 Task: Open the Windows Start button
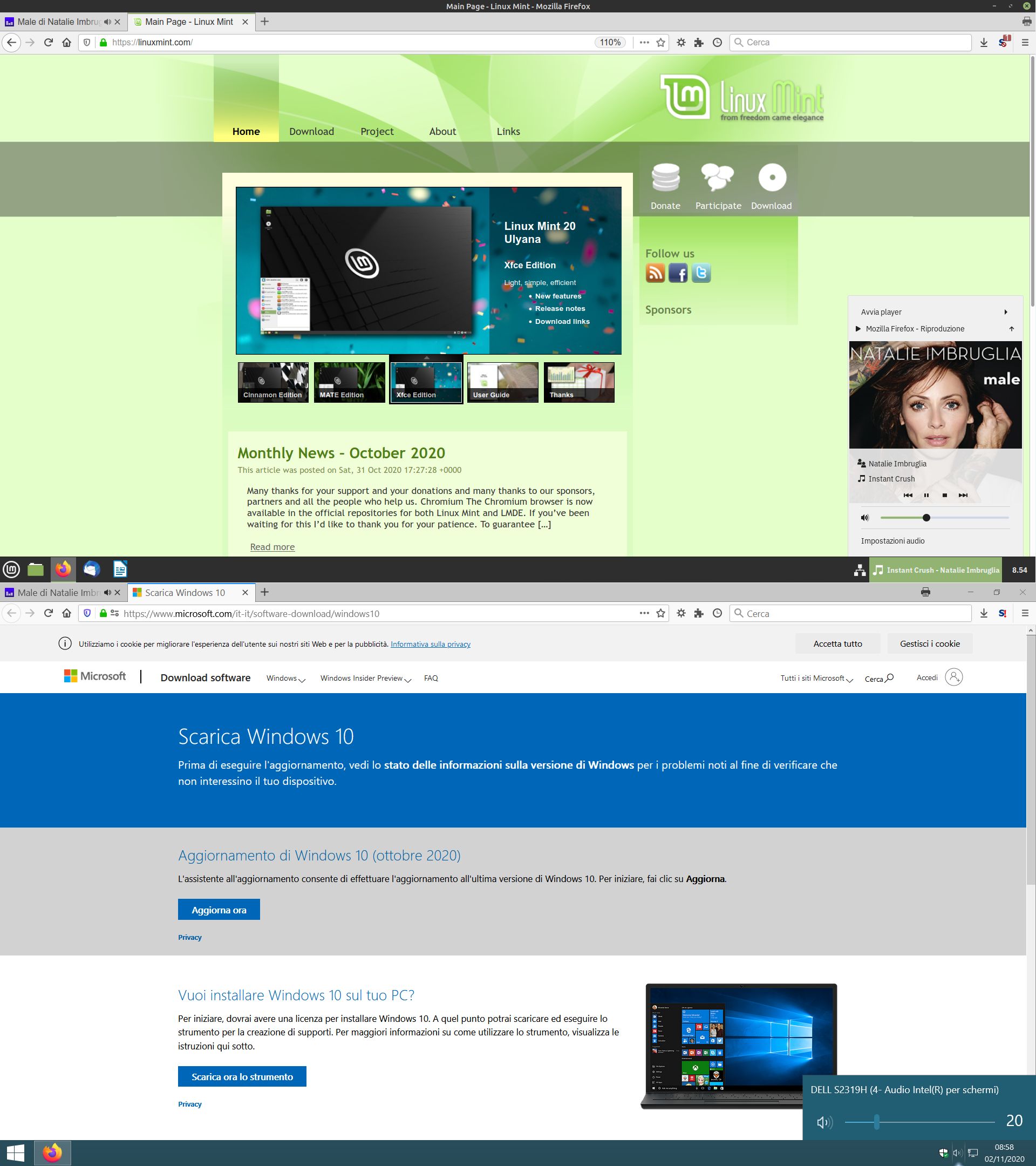[15, 1153]
